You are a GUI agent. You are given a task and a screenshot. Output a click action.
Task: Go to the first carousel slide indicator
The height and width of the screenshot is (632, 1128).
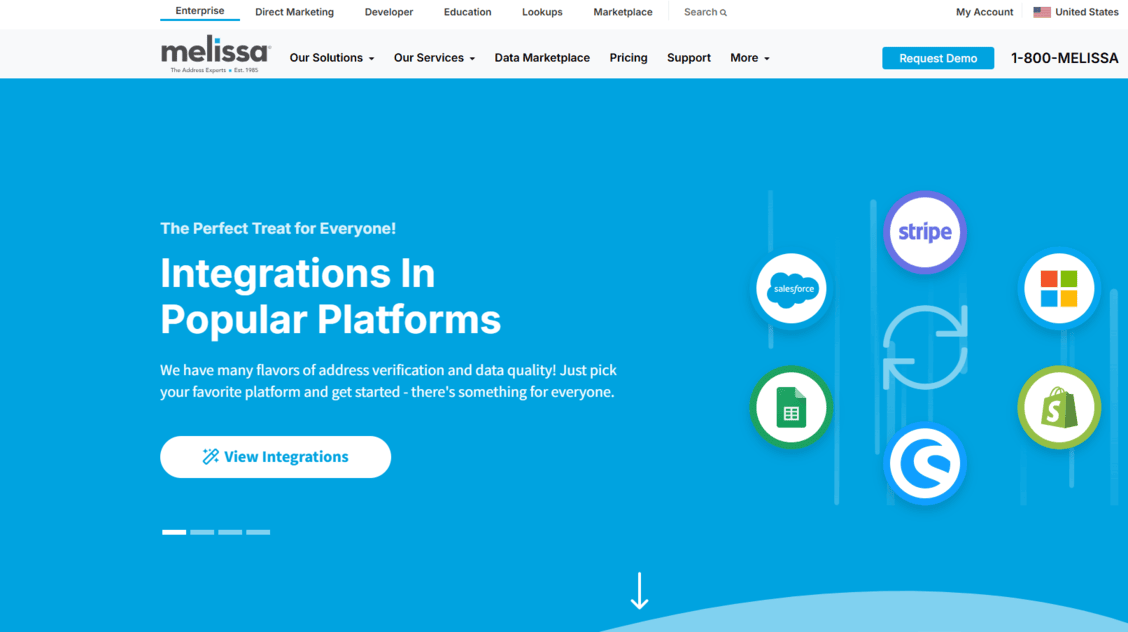(174, 532)
